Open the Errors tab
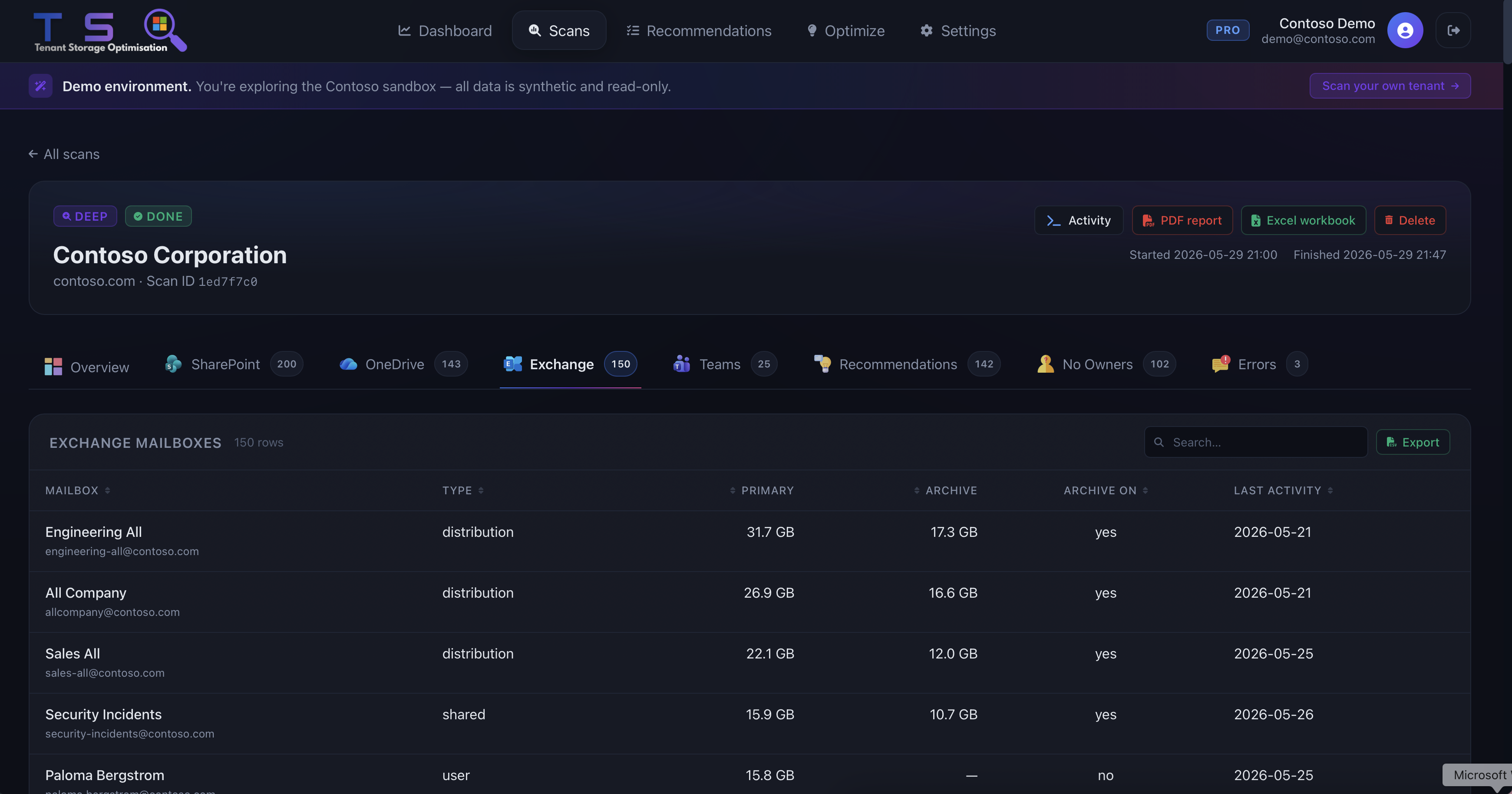Viewport: 1512px width, 794px height. pos(1260,364)
